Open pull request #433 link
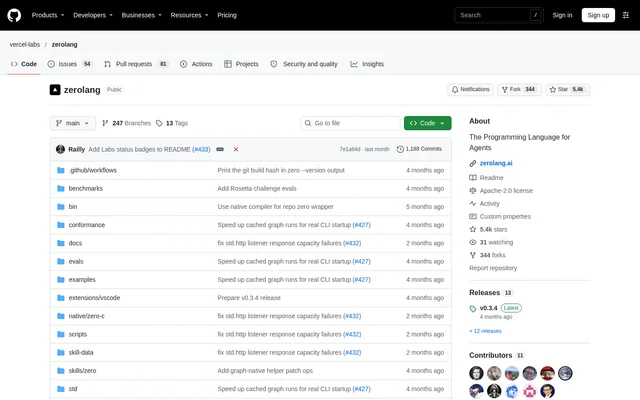640x400 pixels. 201,149
